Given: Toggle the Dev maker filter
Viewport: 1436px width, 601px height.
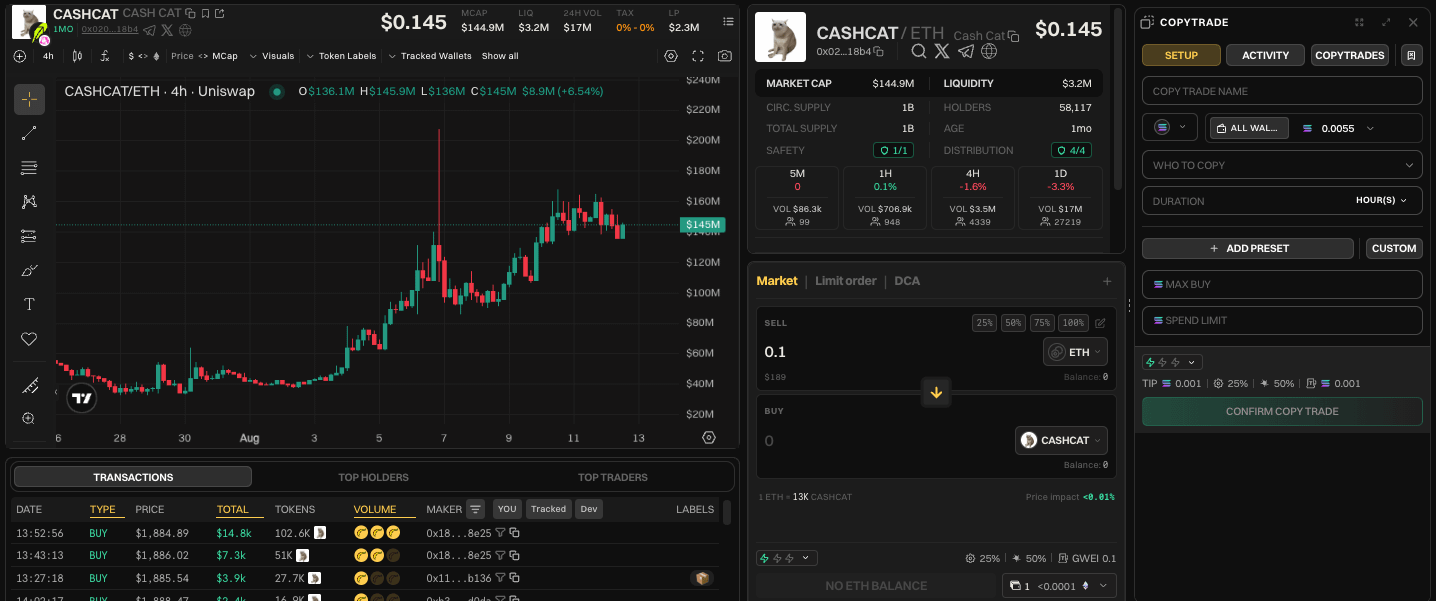Looking at the screenshot, I should coord(589,509).
